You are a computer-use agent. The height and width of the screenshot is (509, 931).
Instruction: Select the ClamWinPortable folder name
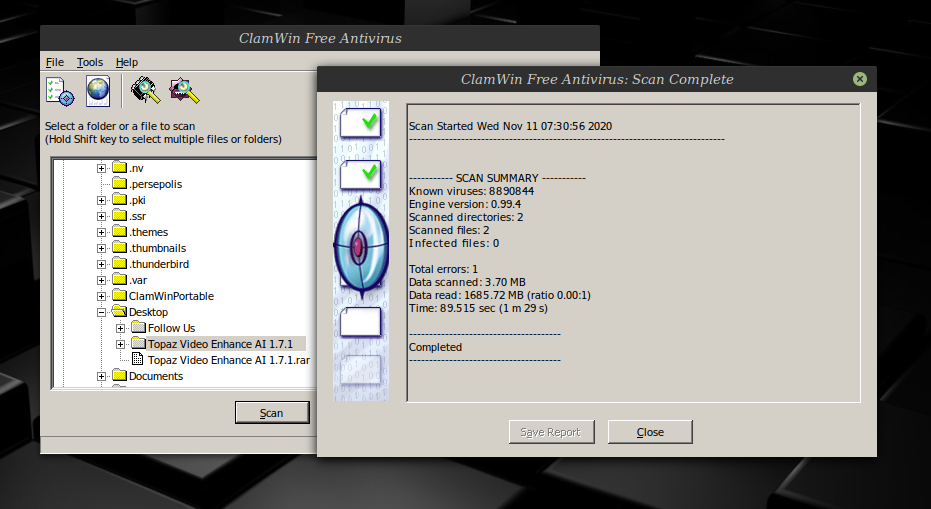pyautogui.click(x=171, y=296)
